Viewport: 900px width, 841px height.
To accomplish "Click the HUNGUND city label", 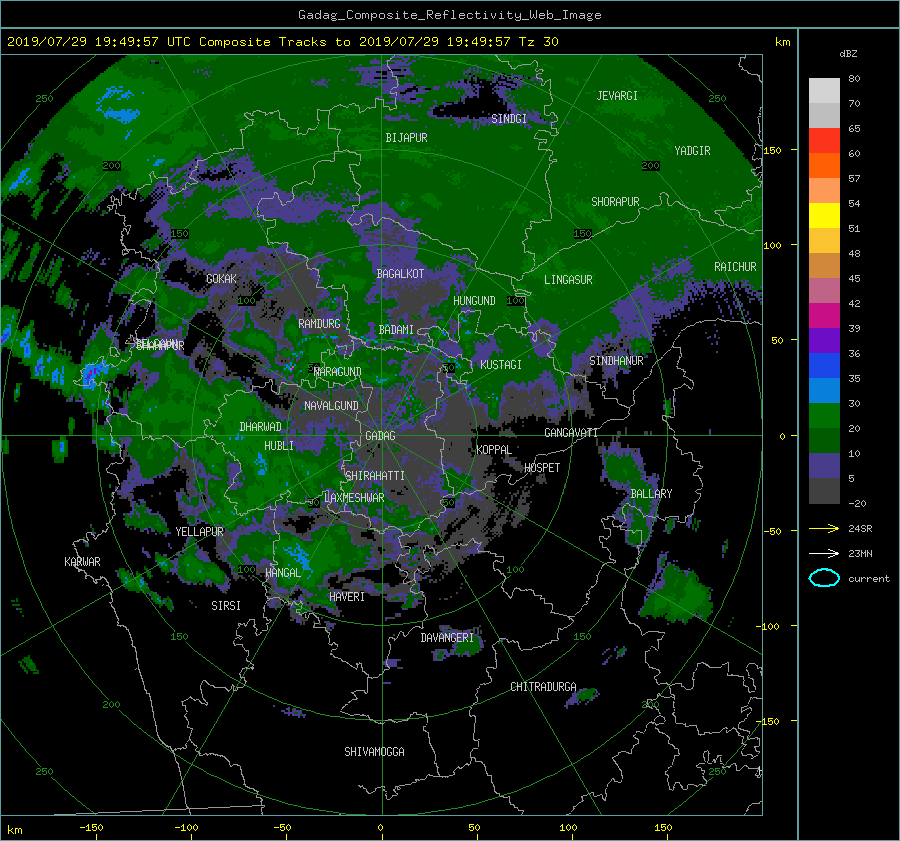I will click(x=474, y=301).
